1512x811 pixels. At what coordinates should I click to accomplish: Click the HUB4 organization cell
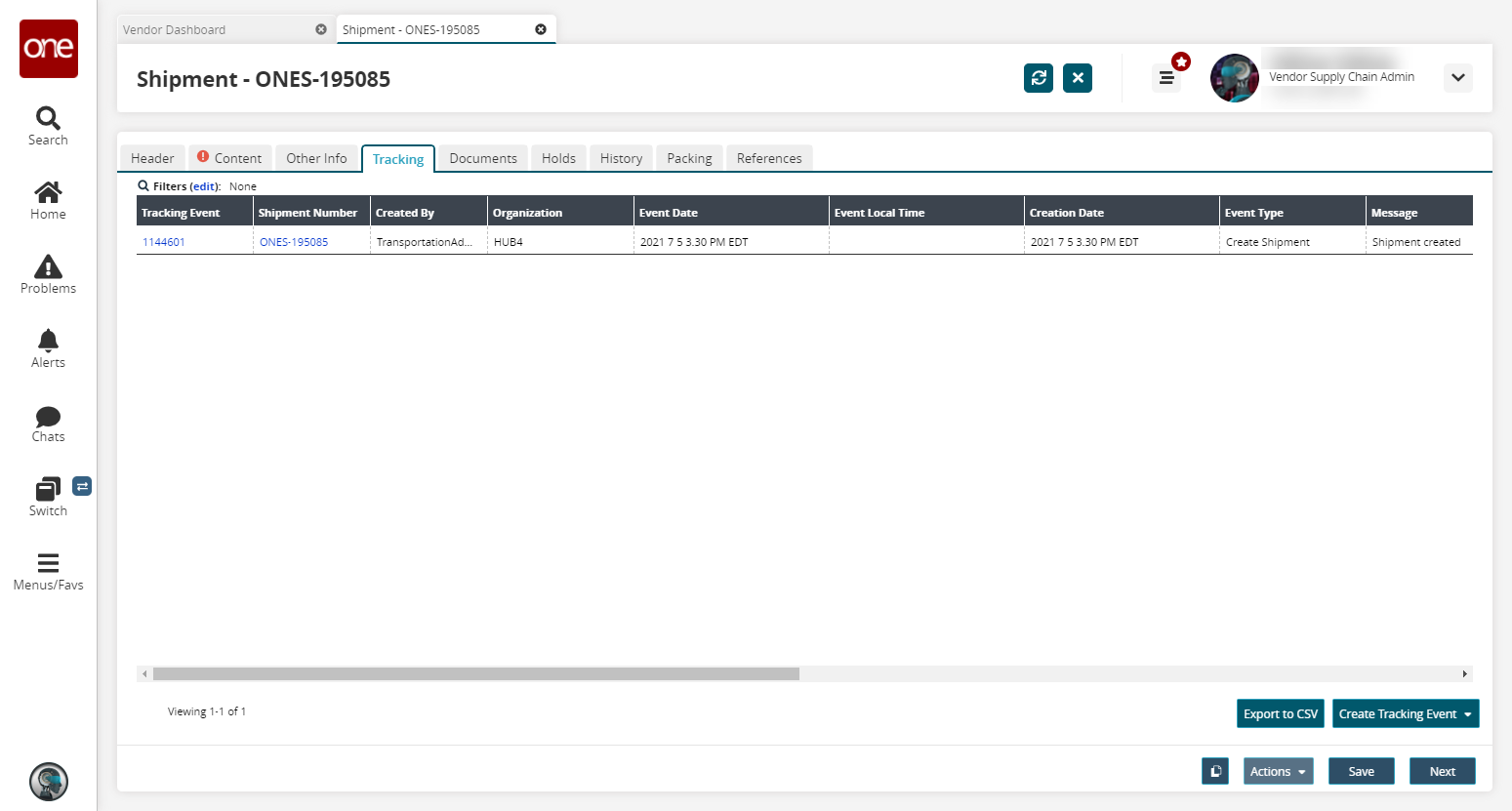(561, 242)
